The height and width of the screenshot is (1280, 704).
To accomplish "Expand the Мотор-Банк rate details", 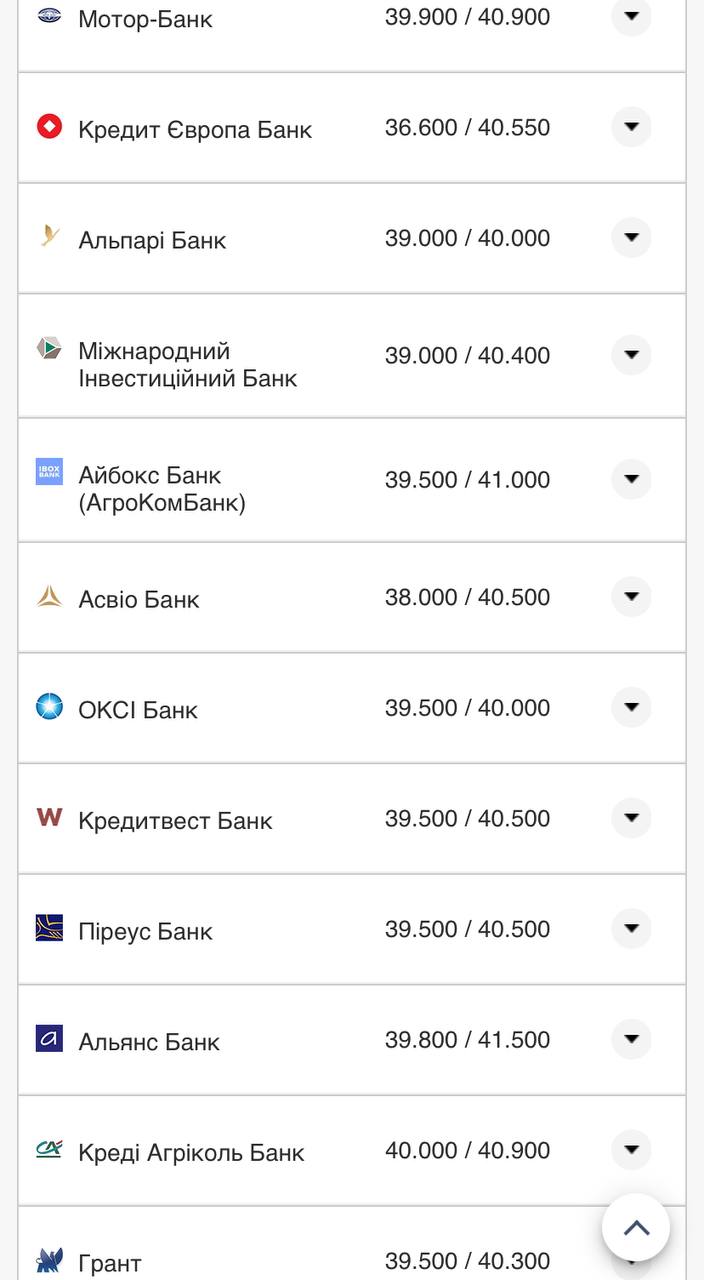I will [x=631, y=16].
